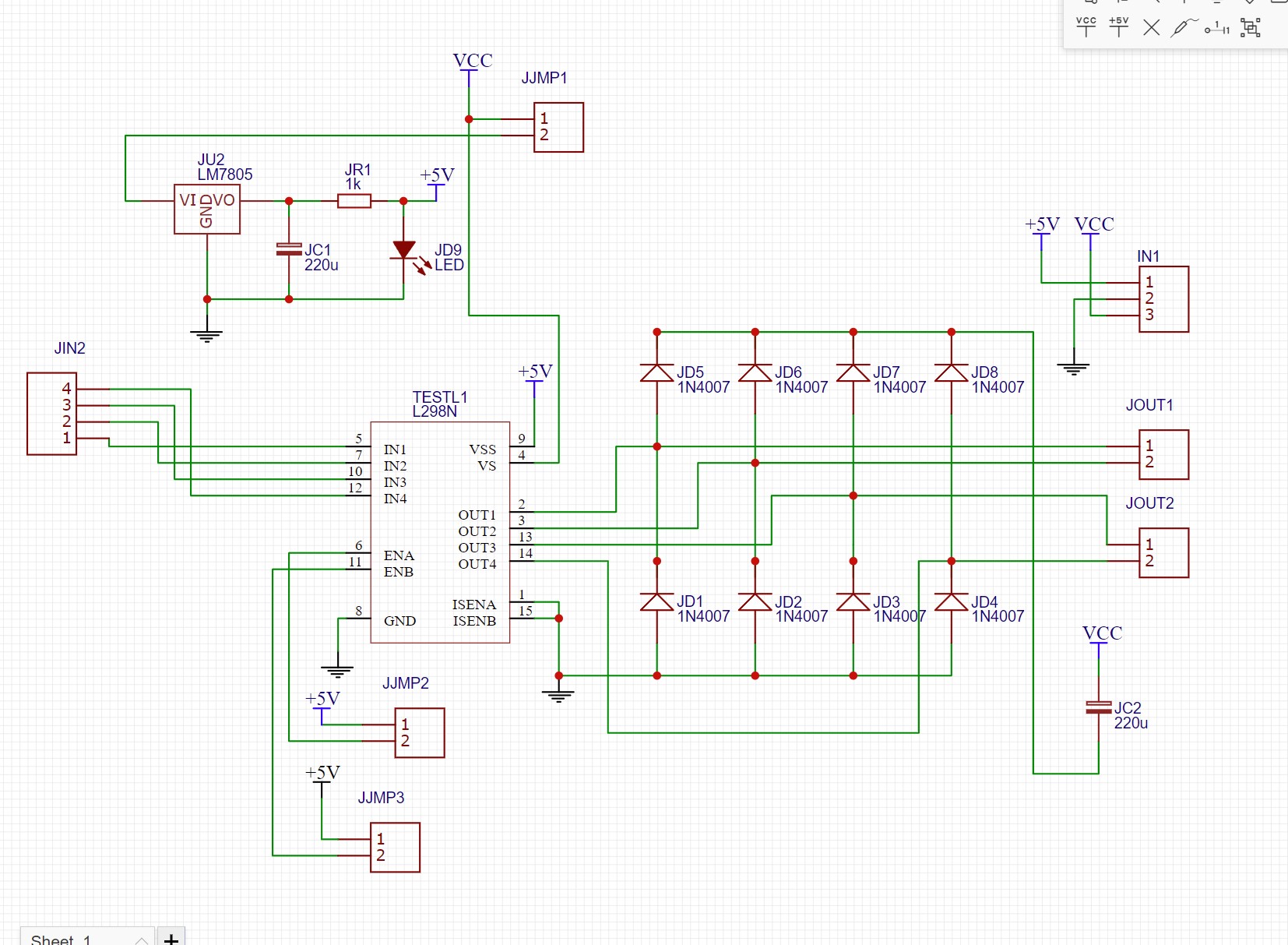Click the OUT1 pin label on L298N
Viewport: 1288px width, 945px height.
click(x=477, y=515)
